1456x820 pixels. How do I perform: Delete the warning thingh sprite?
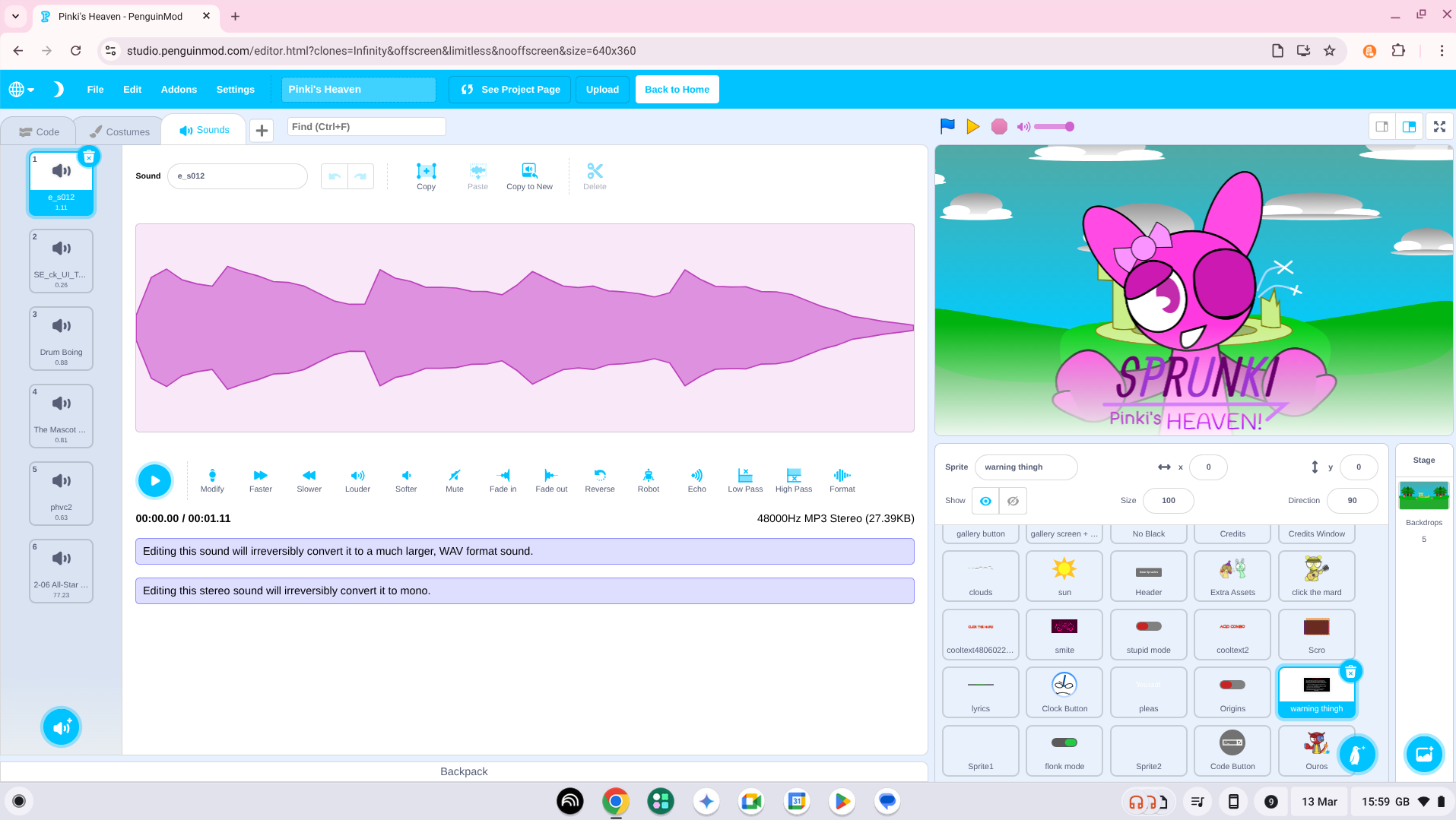click(1350, 672)
